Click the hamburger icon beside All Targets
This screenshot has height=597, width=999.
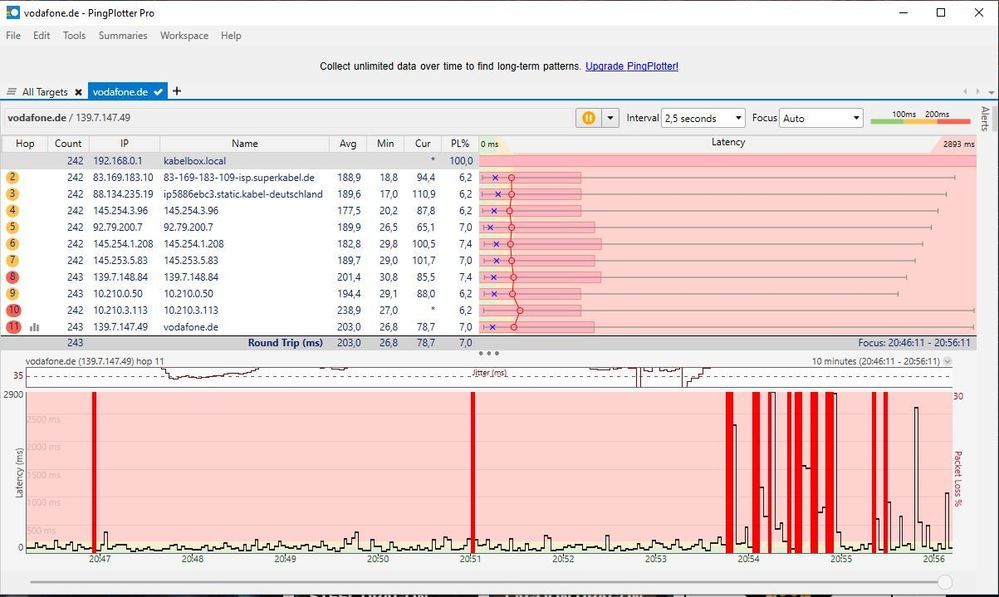click(12, 92)
